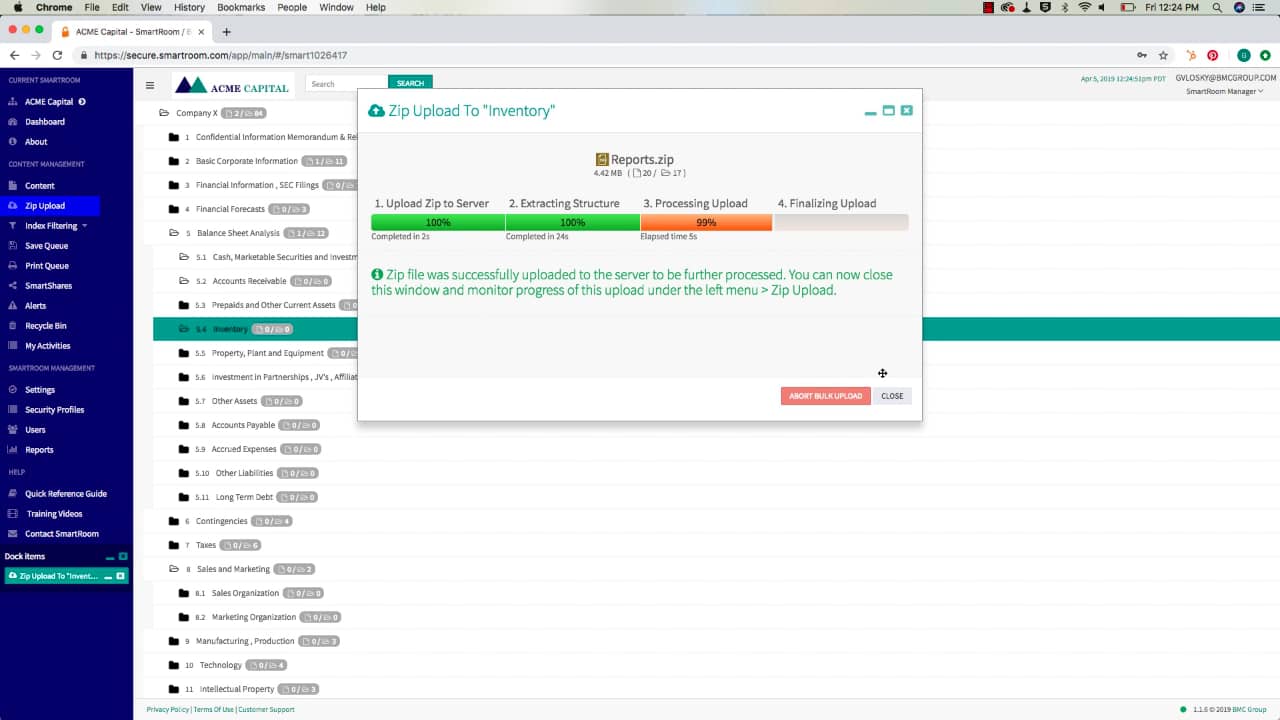1280x720 pixels.
Task: Open the Wi-Fi menu bar icon
Action: click(x=1083, y=7)
